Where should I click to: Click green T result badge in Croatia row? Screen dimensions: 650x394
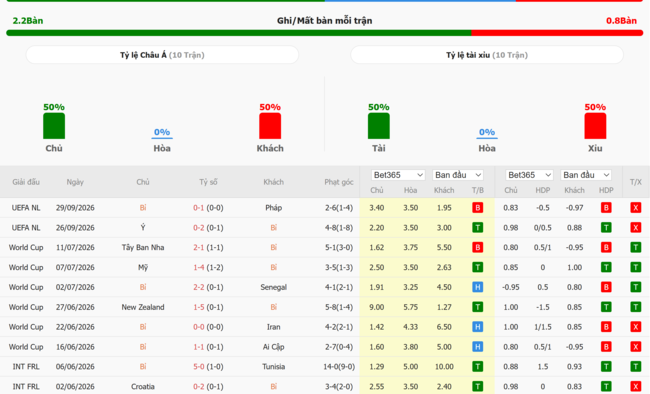point(478,387)
